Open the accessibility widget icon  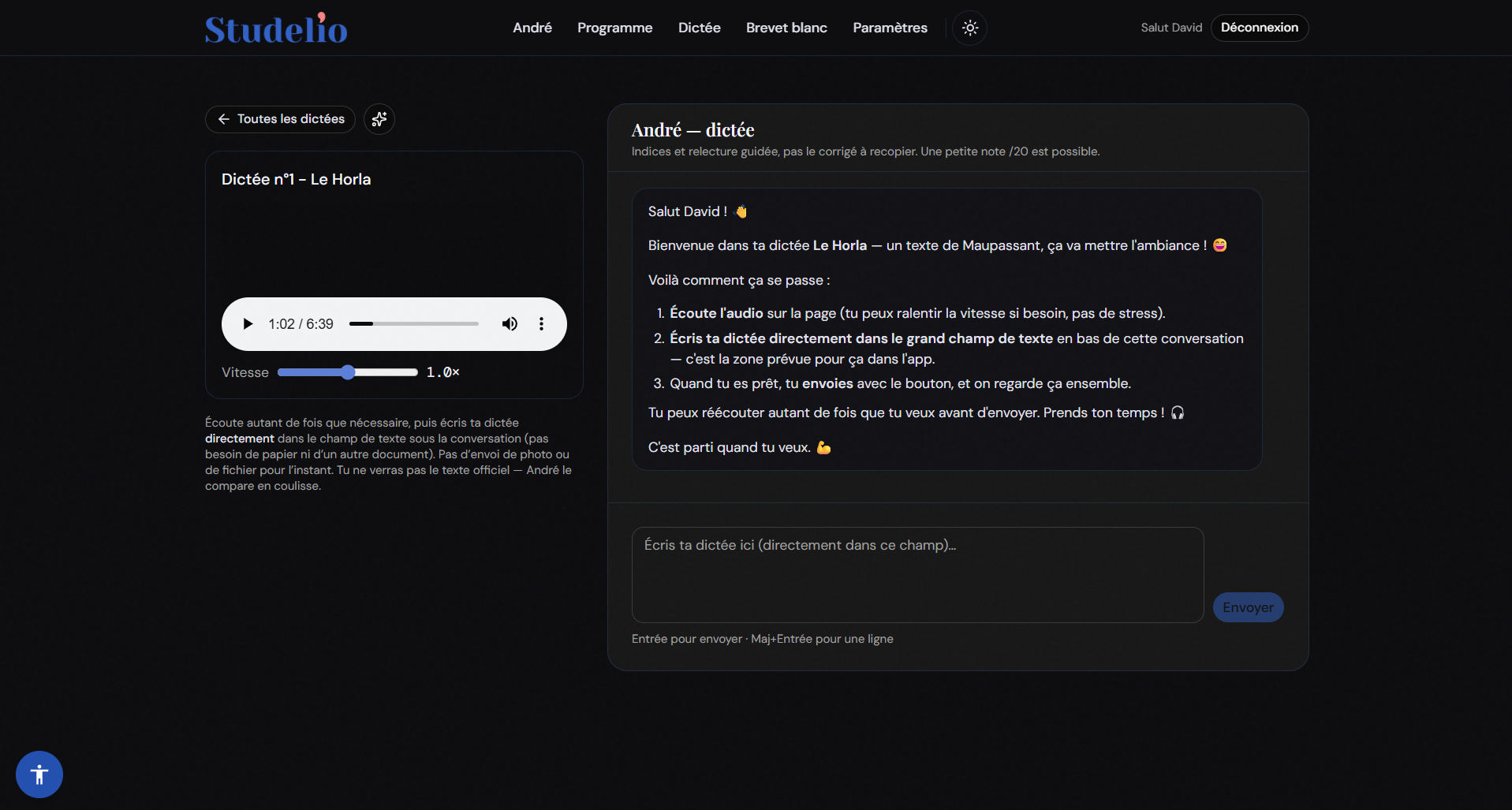(x=39, y=775)
